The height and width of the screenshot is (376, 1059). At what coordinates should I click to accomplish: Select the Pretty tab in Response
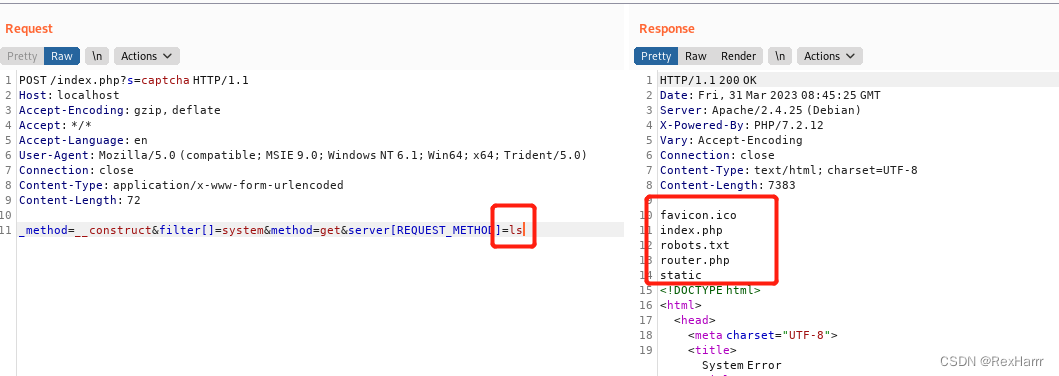[x=656, y=56]
